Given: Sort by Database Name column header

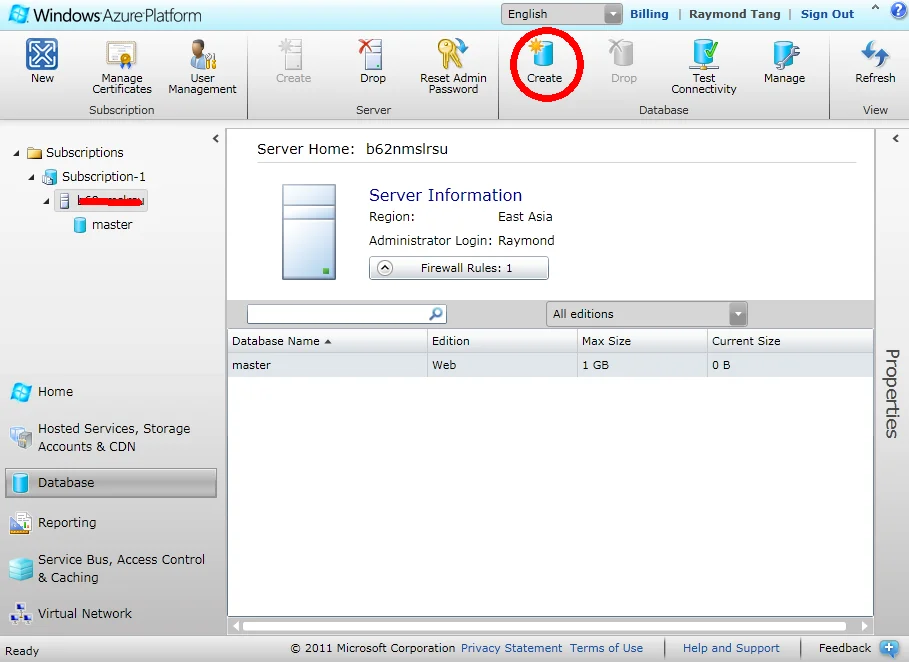Looking at the screenshot, I should pos(276,341).
